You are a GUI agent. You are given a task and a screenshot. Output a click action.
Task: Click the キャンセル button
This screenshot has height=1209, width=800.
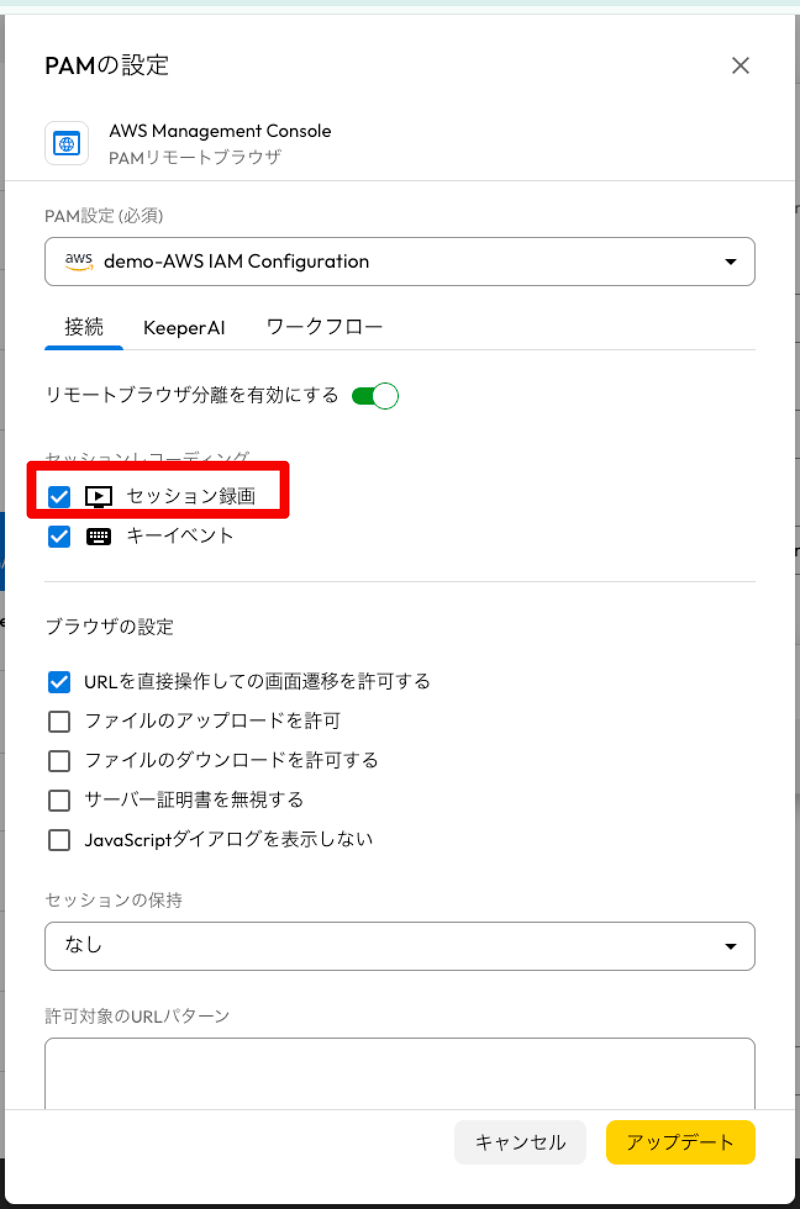coord(520,1142)
